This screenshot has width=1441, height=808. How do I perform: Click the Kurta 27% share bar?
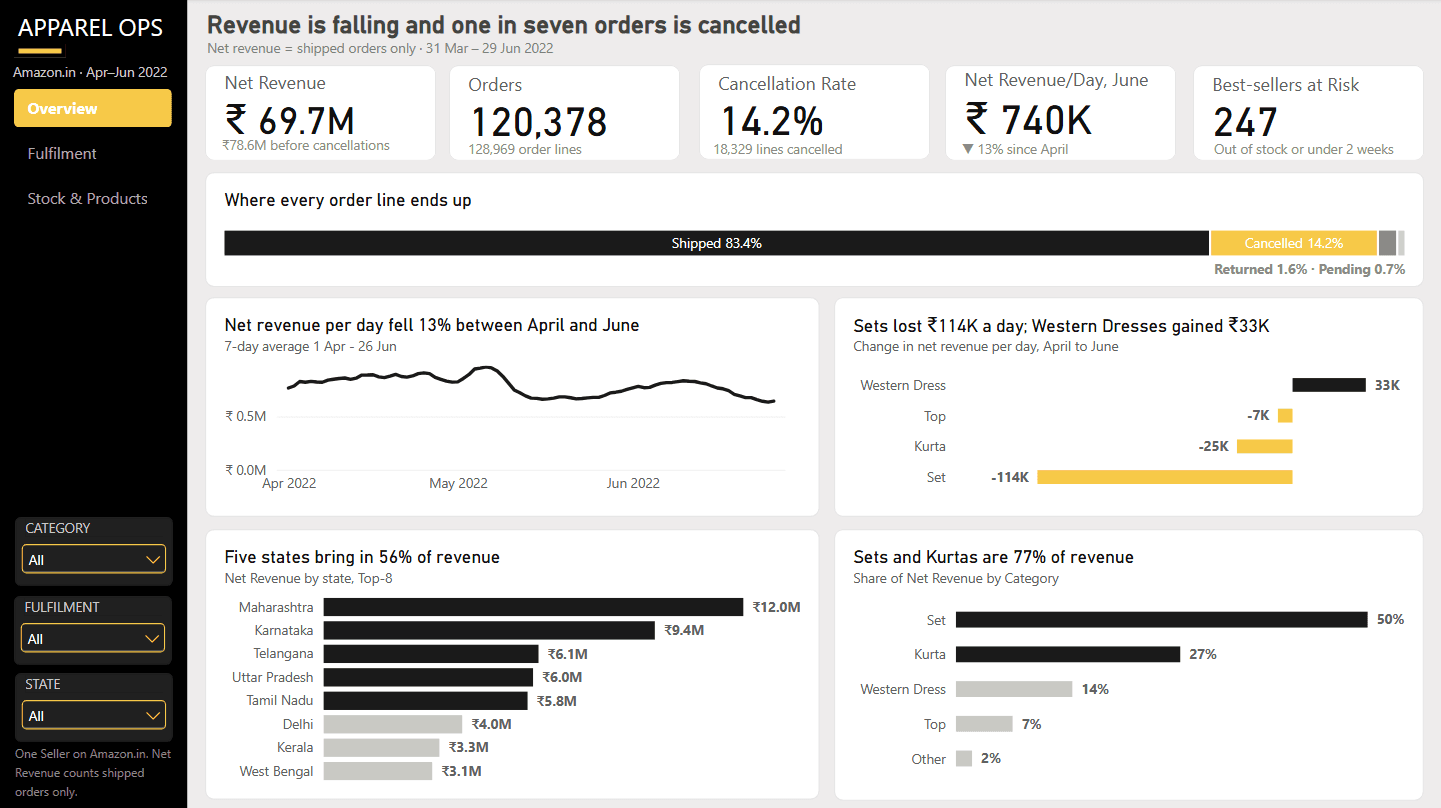(x=1068, y=654)
